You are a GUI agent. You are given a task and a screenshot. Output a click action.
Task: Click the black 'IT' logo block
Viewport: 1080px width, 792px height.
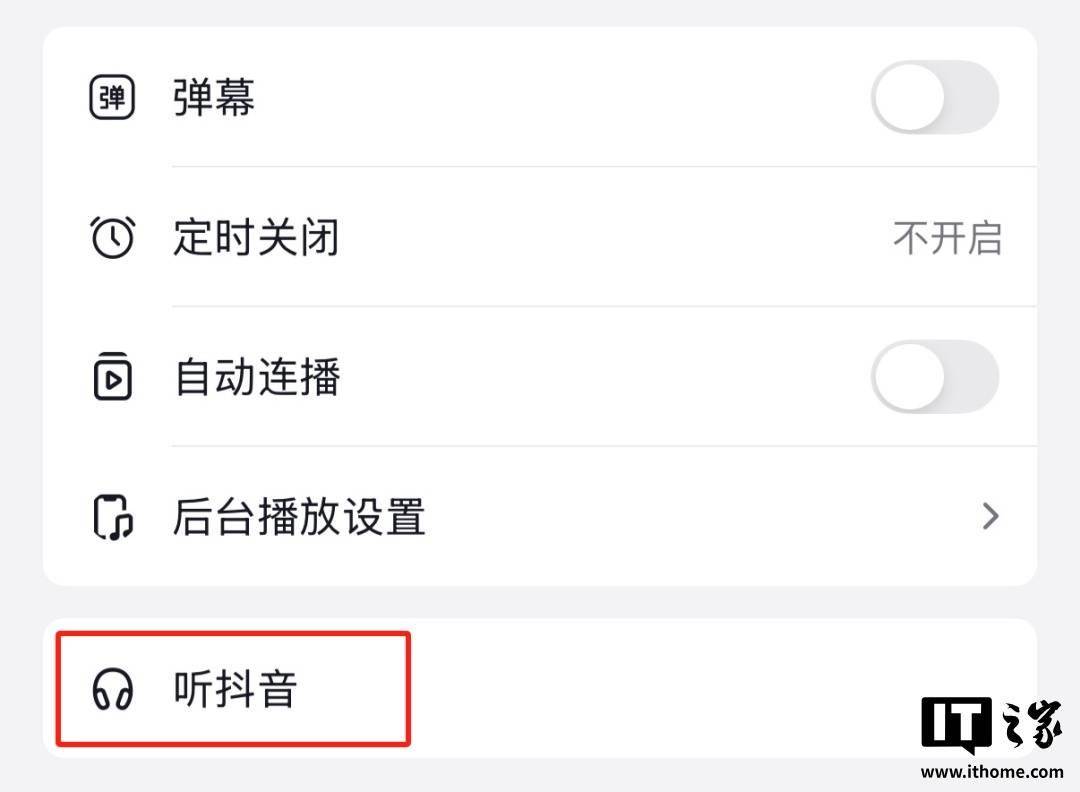[x=956, y=724]
